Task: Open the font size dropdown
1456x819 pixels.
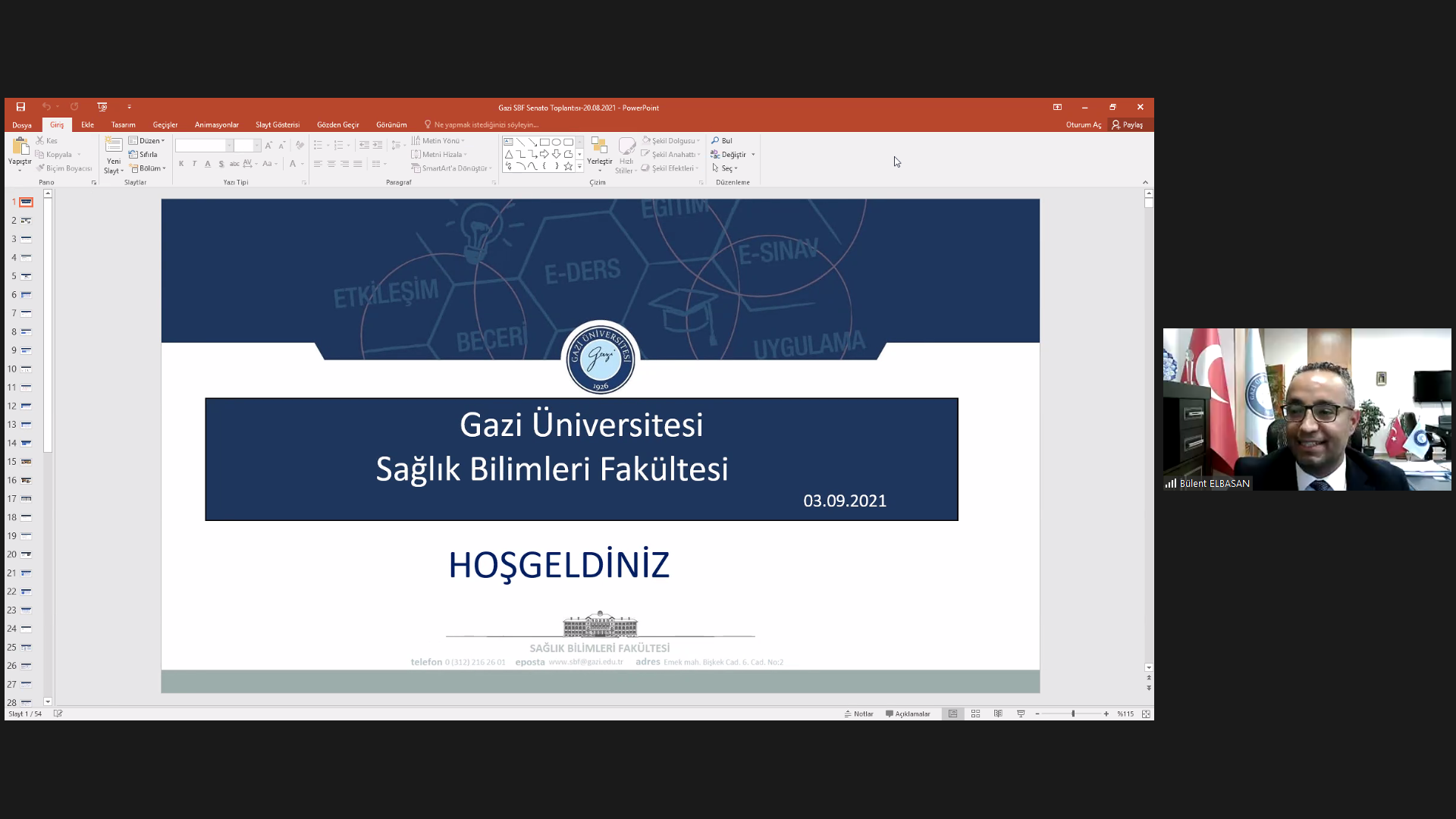Action: (x=257, y=146)
